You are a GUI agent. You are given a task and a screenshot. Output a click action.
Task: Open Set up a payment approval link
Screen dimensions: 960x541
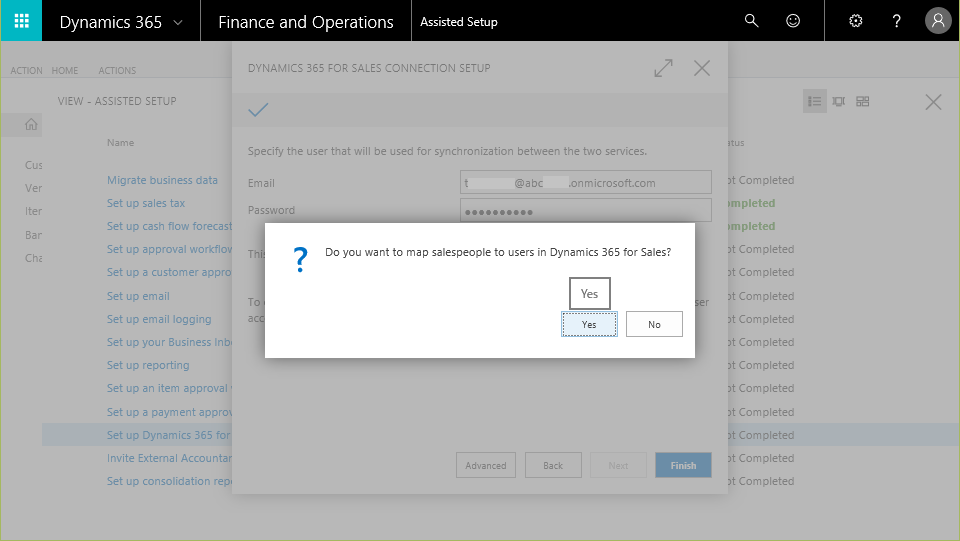click(x=170, y=412)
